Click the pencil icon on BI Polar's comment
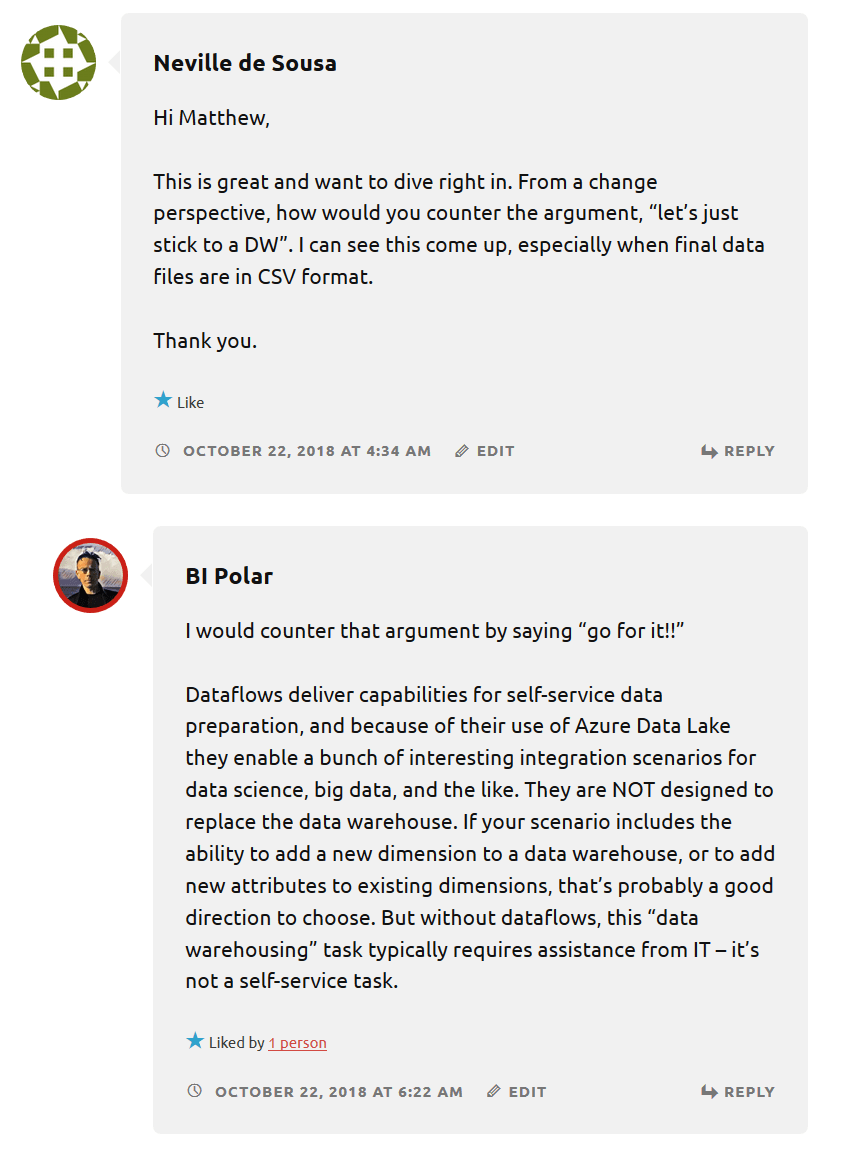842x1150 pixels. tap(493, 1092)
